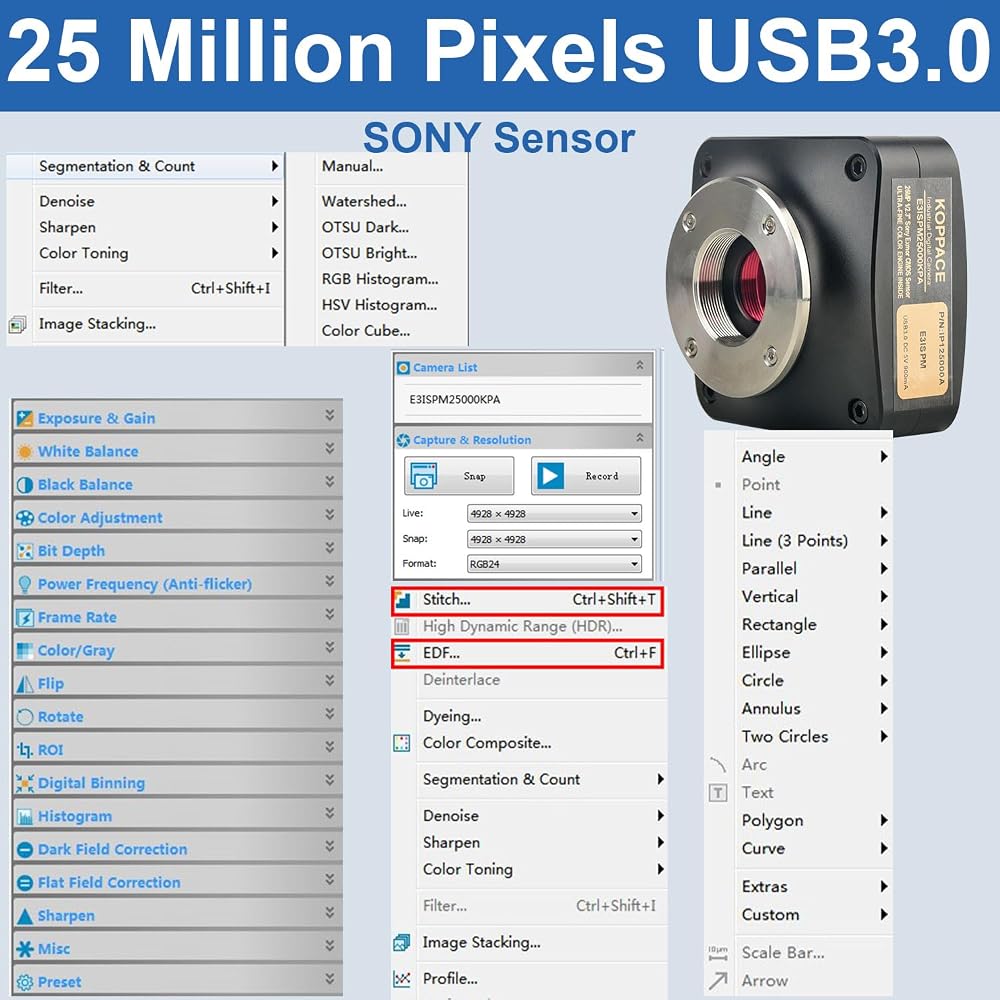Viewport: 1000px width, 1000px height.
Task: Choose Stitch... from the menu
Action: click(x=528, y=601)
